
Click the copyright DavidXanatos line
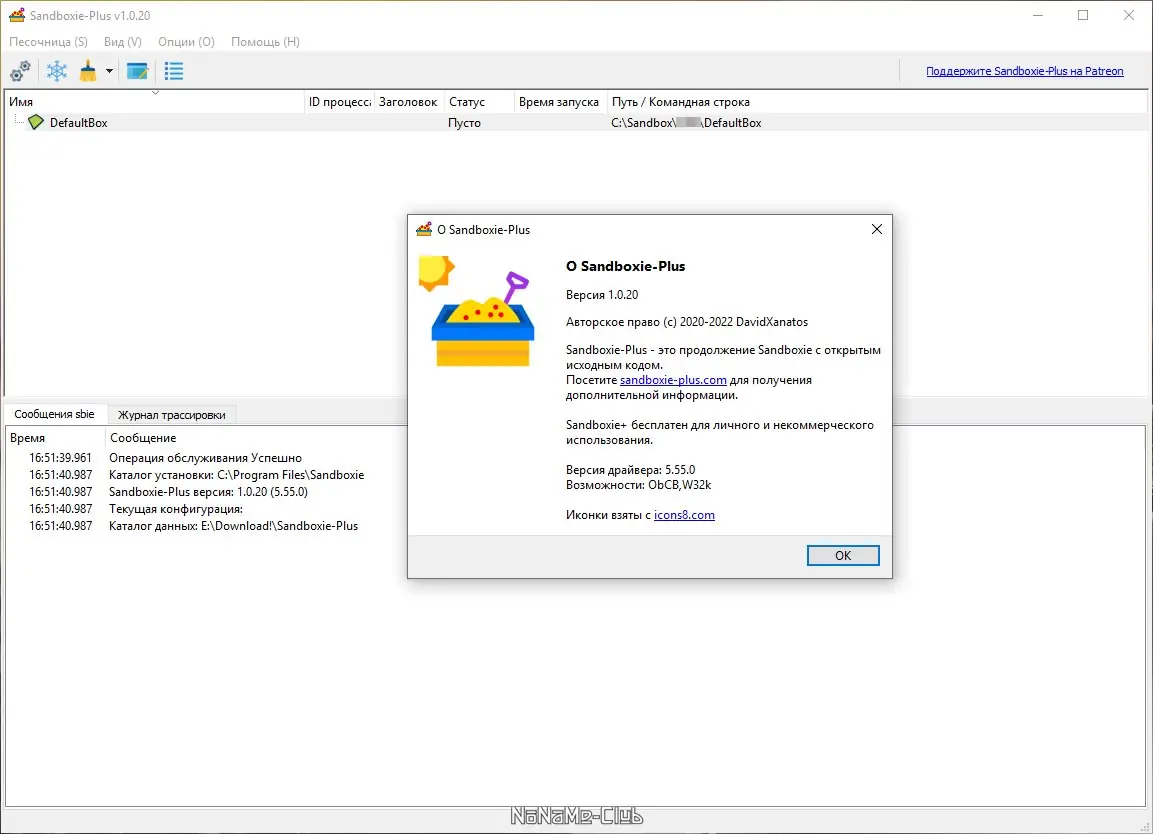pyautogui.click(x=687, y=321)
